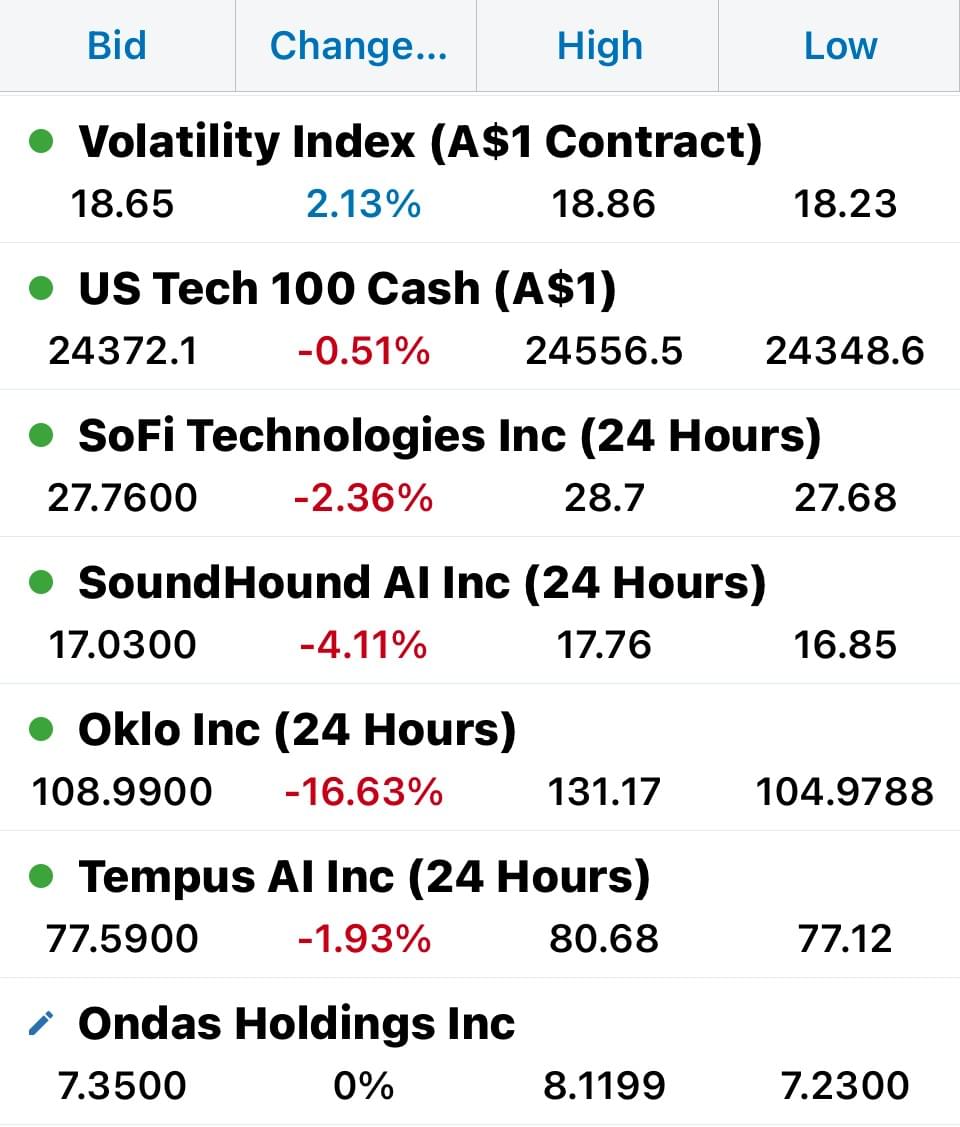960x1127 pixels.
Task: Click the green dot beside SoFi Technologies
Action: (x=41, y=435)
